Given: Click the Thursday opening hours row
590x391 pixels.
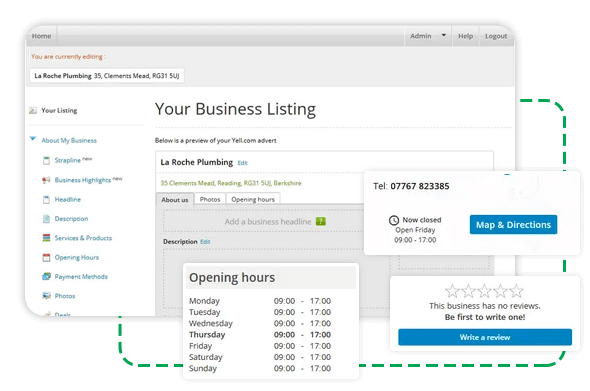Looking at the screenshot, I should [x=260, y=335].
